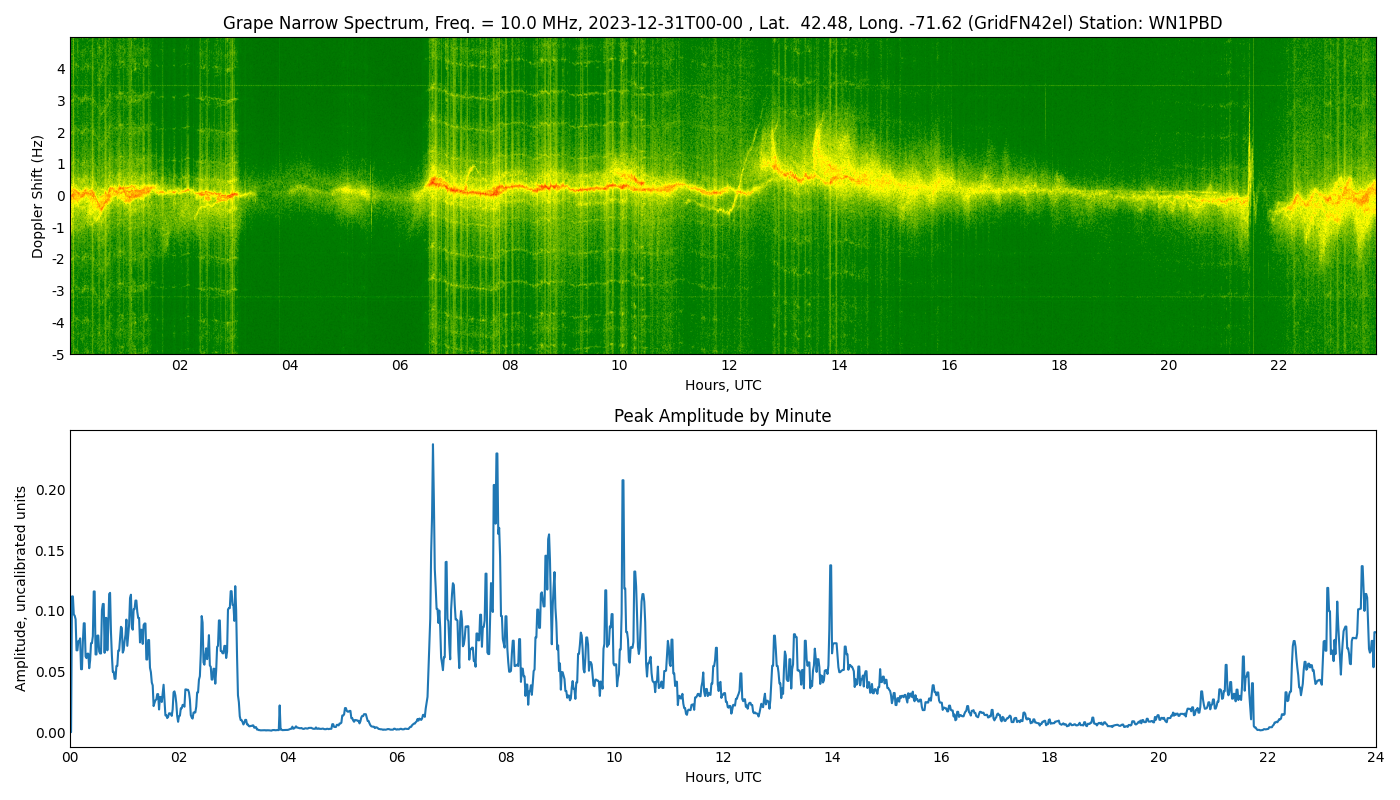Screen dimensions: 1400x800
Task: Click the "Doppler Shift (Hz)" axis label
Action: [38, 196]
